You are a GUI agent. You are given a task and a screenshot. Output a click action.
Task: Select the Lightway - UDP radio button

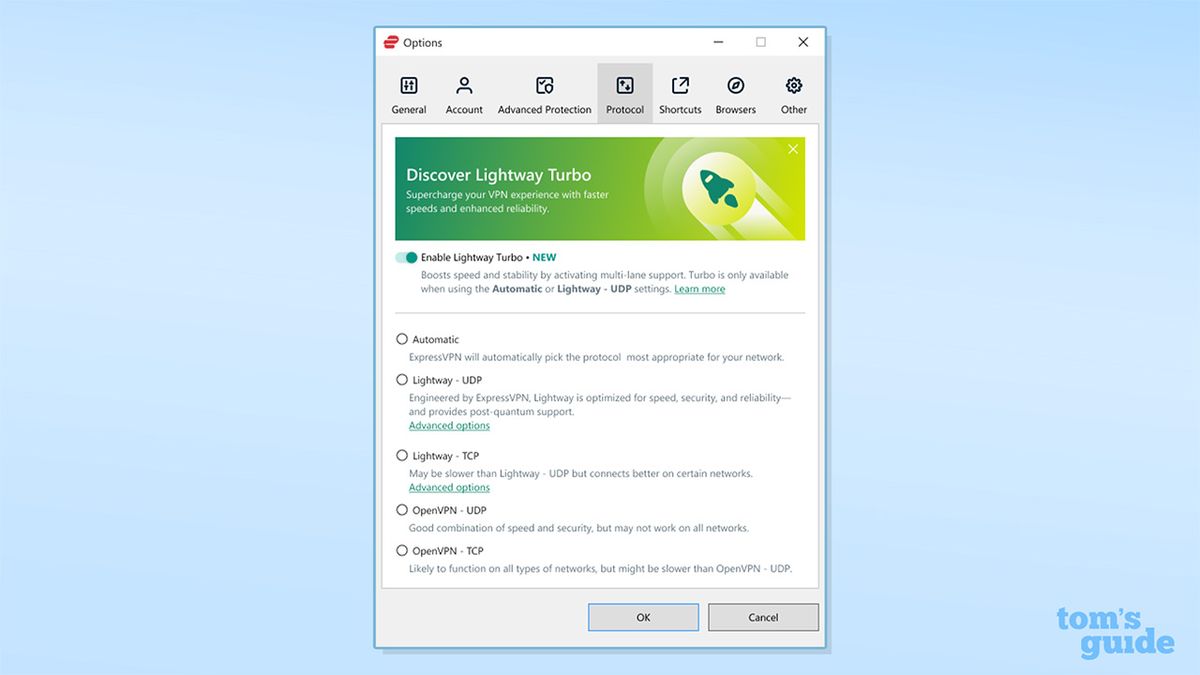point(402,380)
